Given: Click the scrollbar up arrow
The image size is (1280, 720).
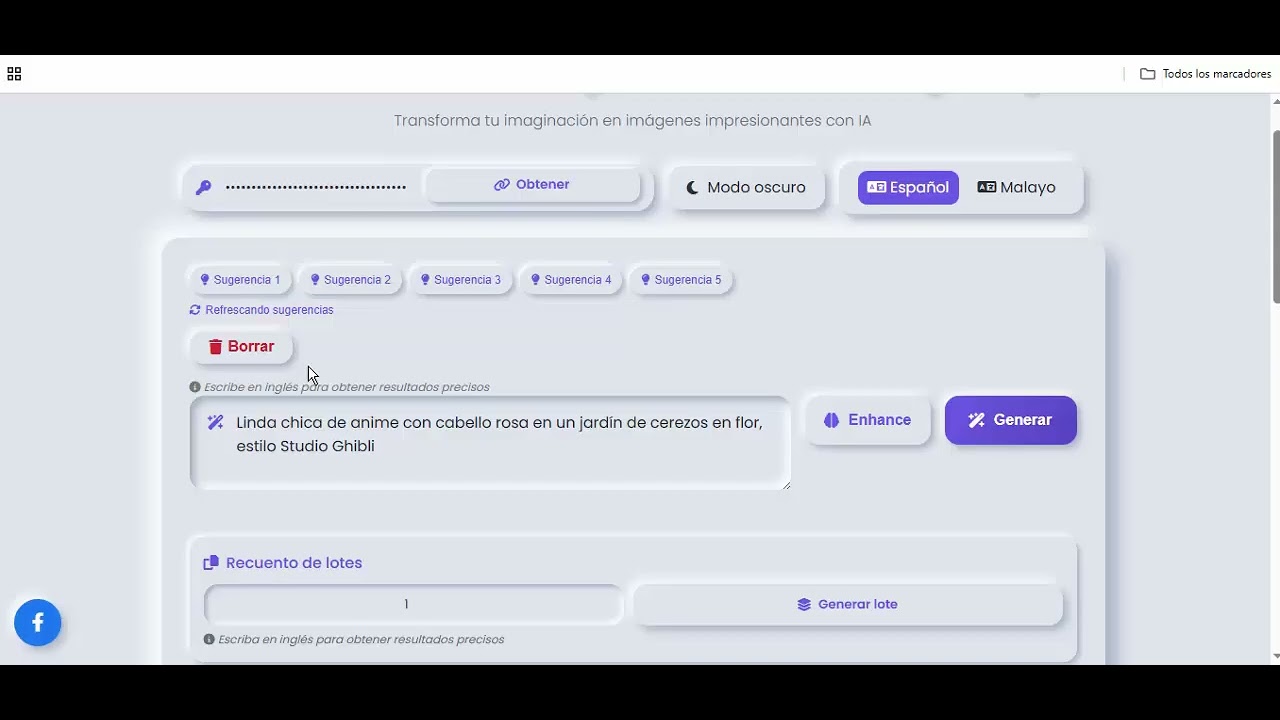Looking at the screenshot, I should pos(1275,101).
